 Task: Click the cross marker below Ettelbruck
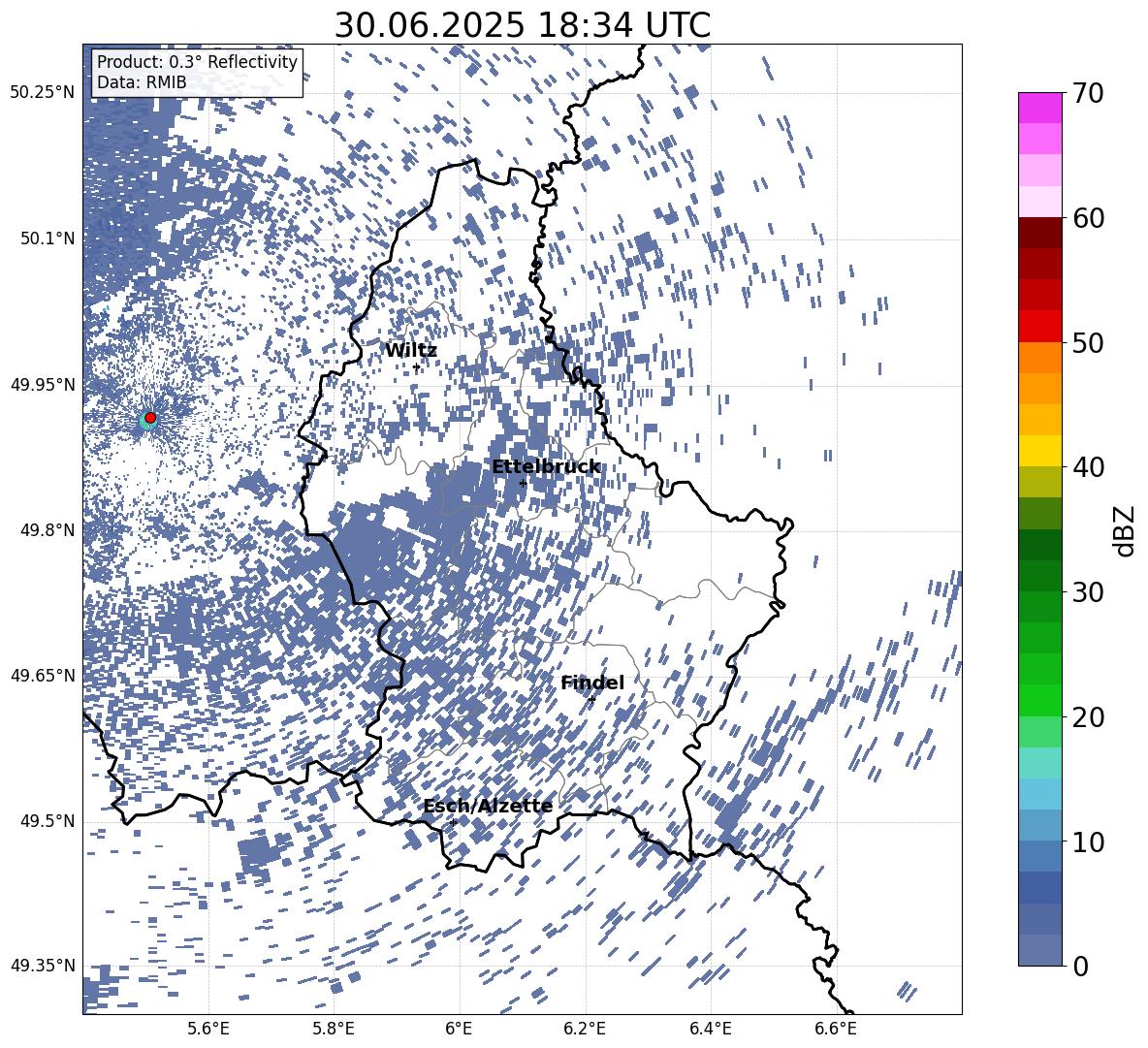523,483
